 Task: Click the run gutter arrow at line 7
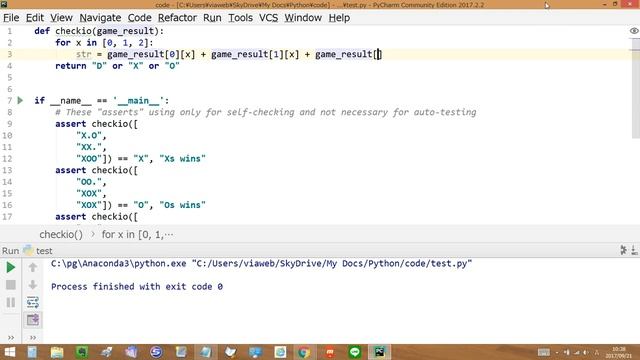(x=20, y=100)
